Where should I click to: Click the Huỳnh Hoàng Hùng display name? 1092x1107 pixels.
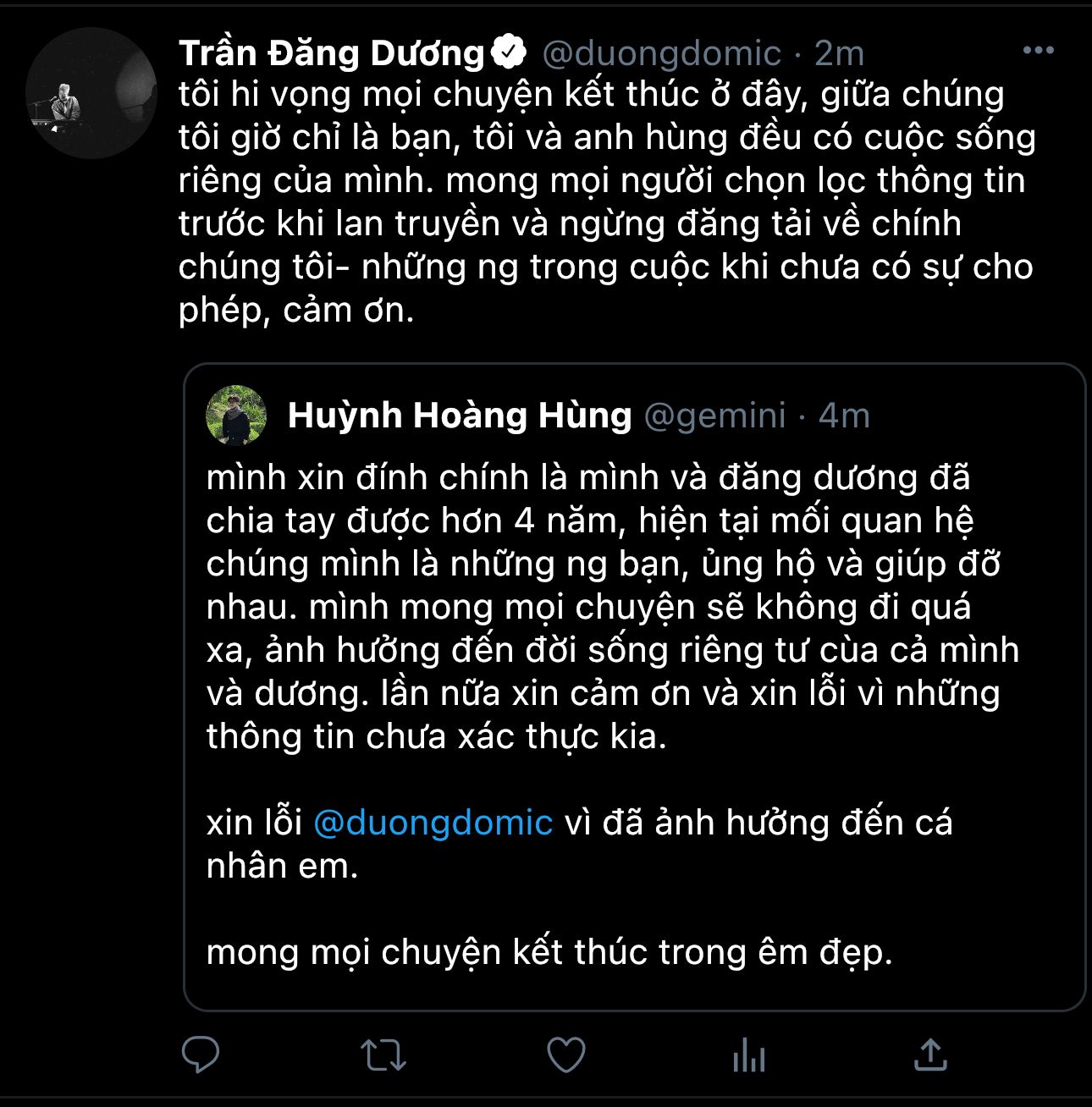pos(460,416)
